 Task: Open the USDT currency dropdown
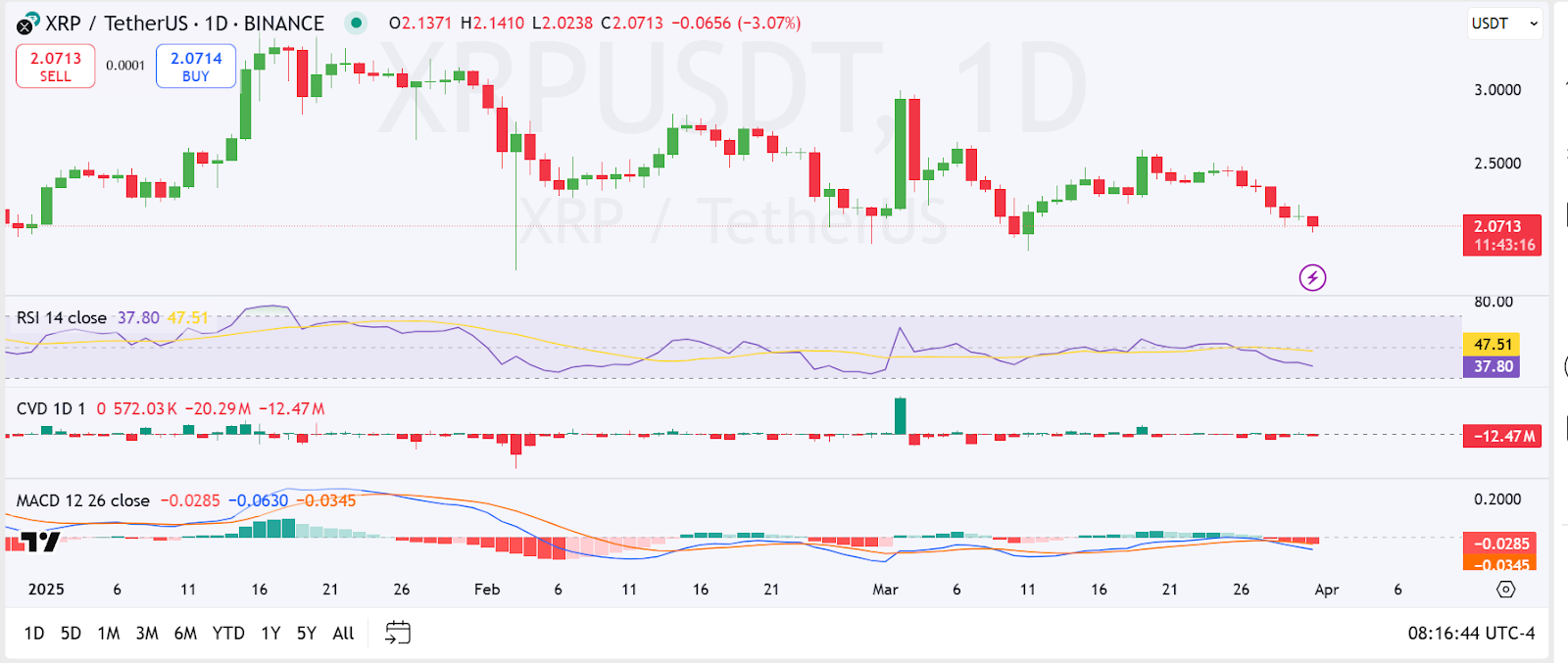click(x=1504, y=24)
